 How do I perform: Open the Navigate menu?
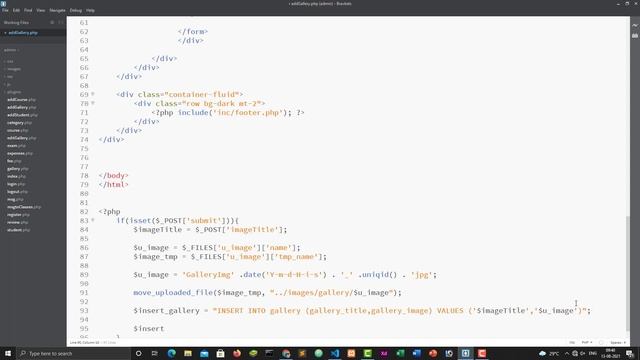click(x=57, y=10)
